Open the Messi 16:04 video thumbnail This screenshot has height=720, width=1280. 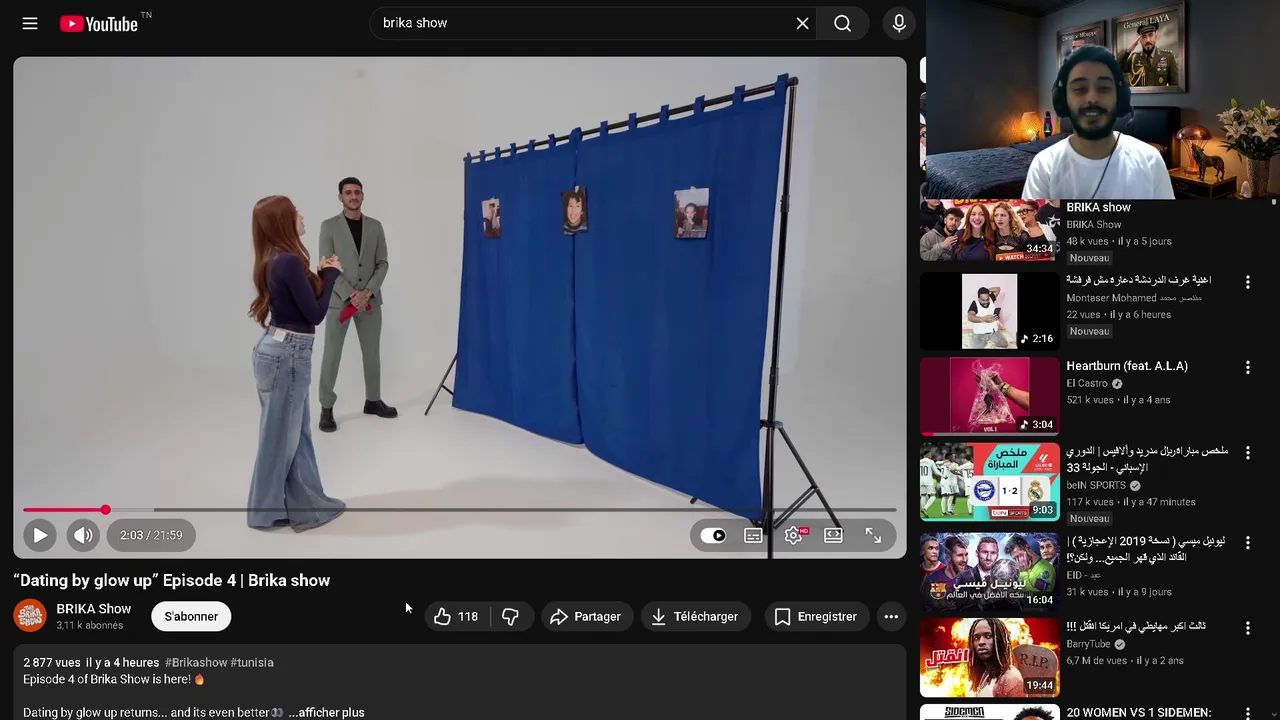click(x=989, y=571)
